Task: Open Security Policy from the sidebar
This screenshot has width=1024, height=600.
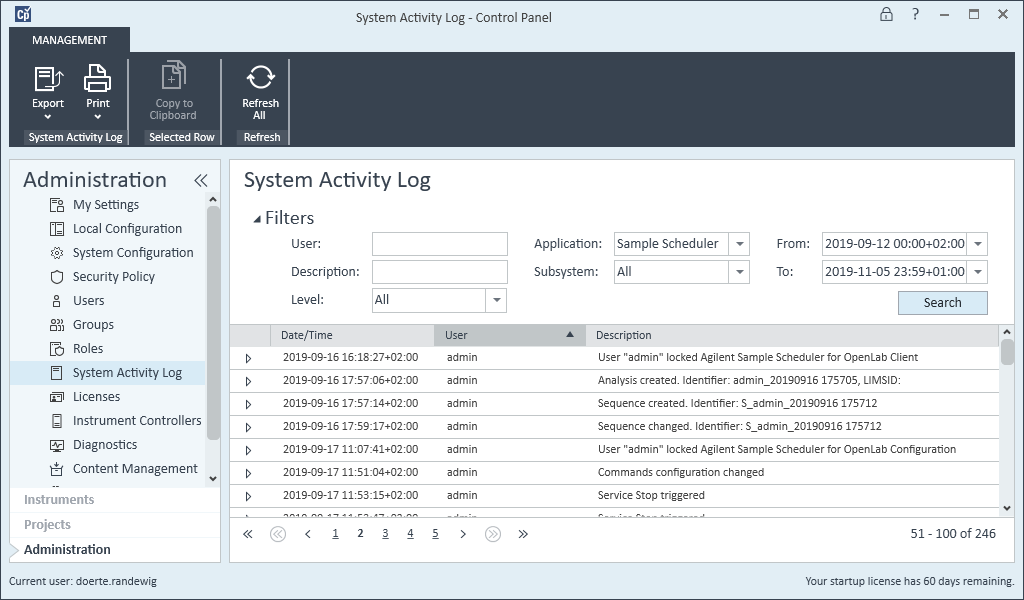Action: point(113,277)
